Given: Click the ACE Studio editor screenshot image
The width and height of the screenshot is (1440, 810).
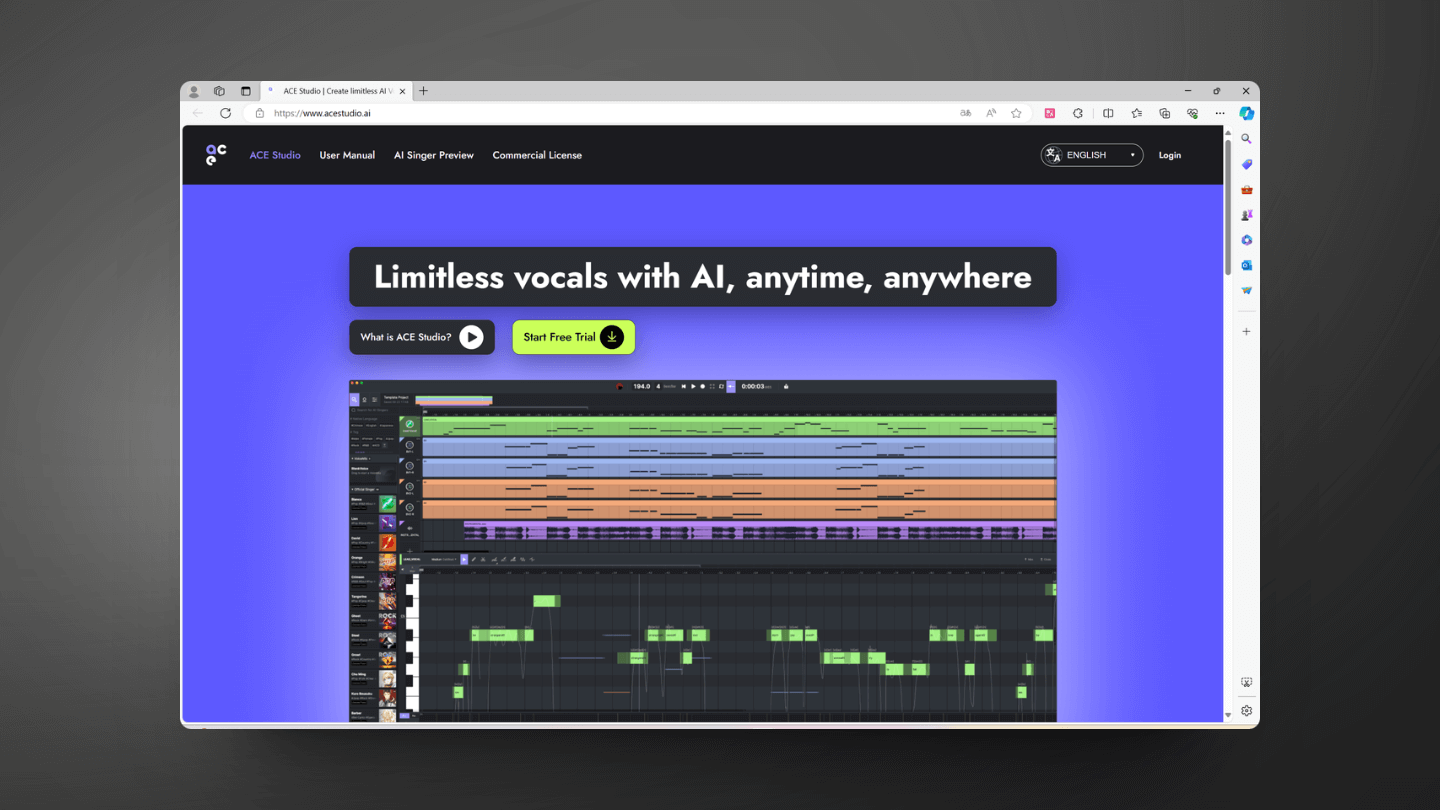Looking at the screenshot, I should point(703,551).
